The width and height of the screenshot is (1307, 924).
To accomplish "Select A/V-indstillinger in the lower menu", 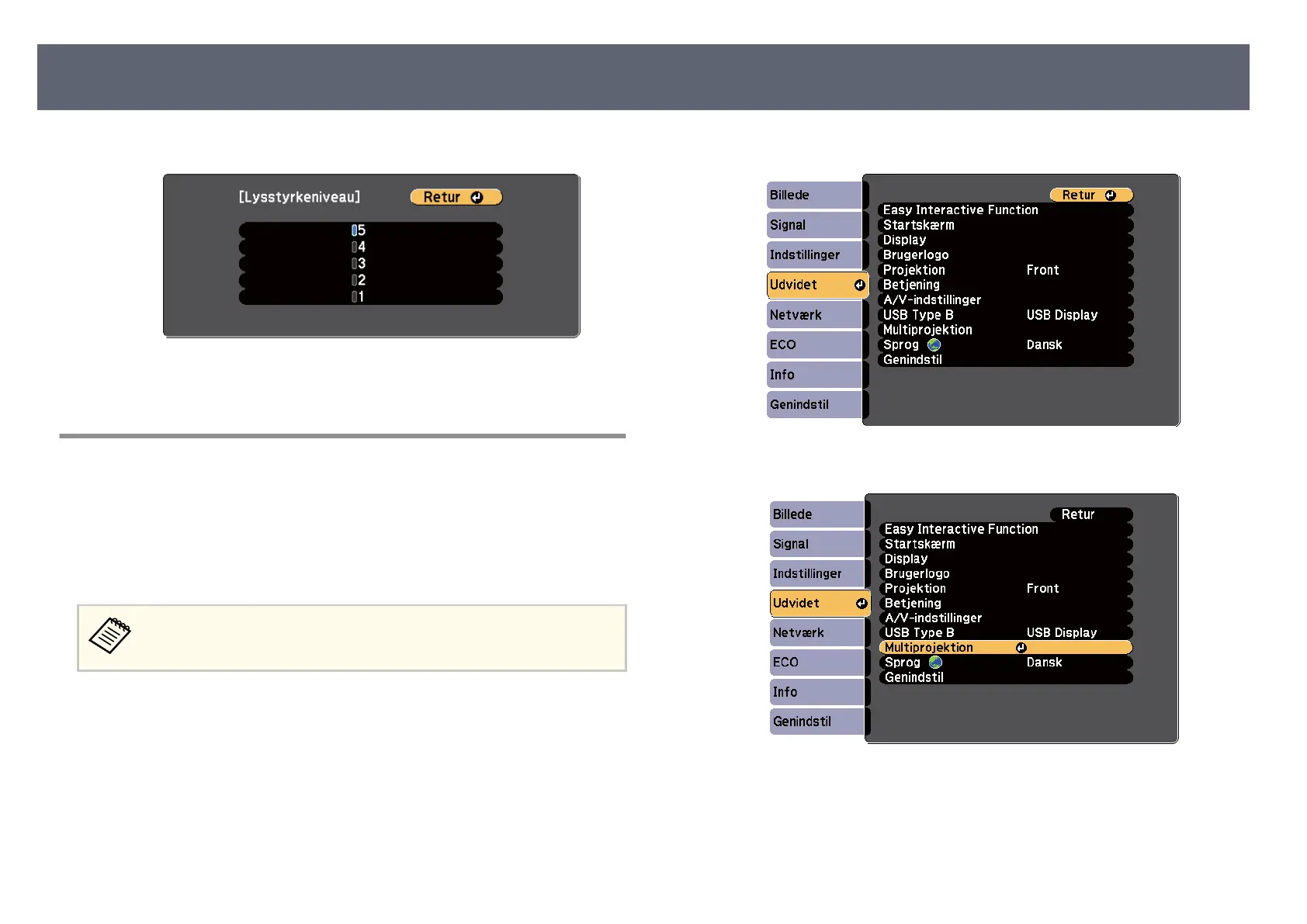I will click(933, 618).
